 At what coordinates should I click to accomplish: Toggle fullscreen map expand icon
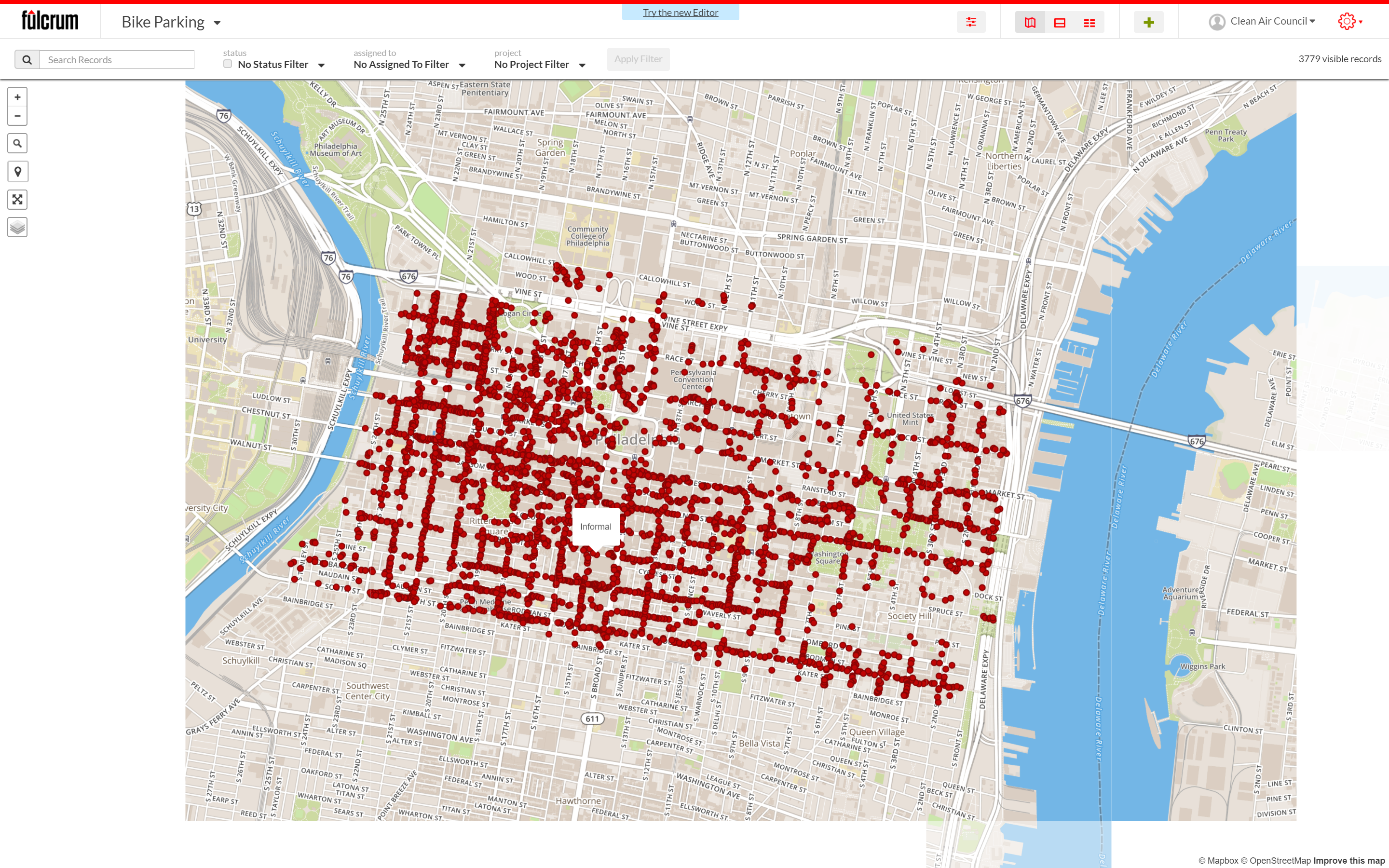(17, 200)
